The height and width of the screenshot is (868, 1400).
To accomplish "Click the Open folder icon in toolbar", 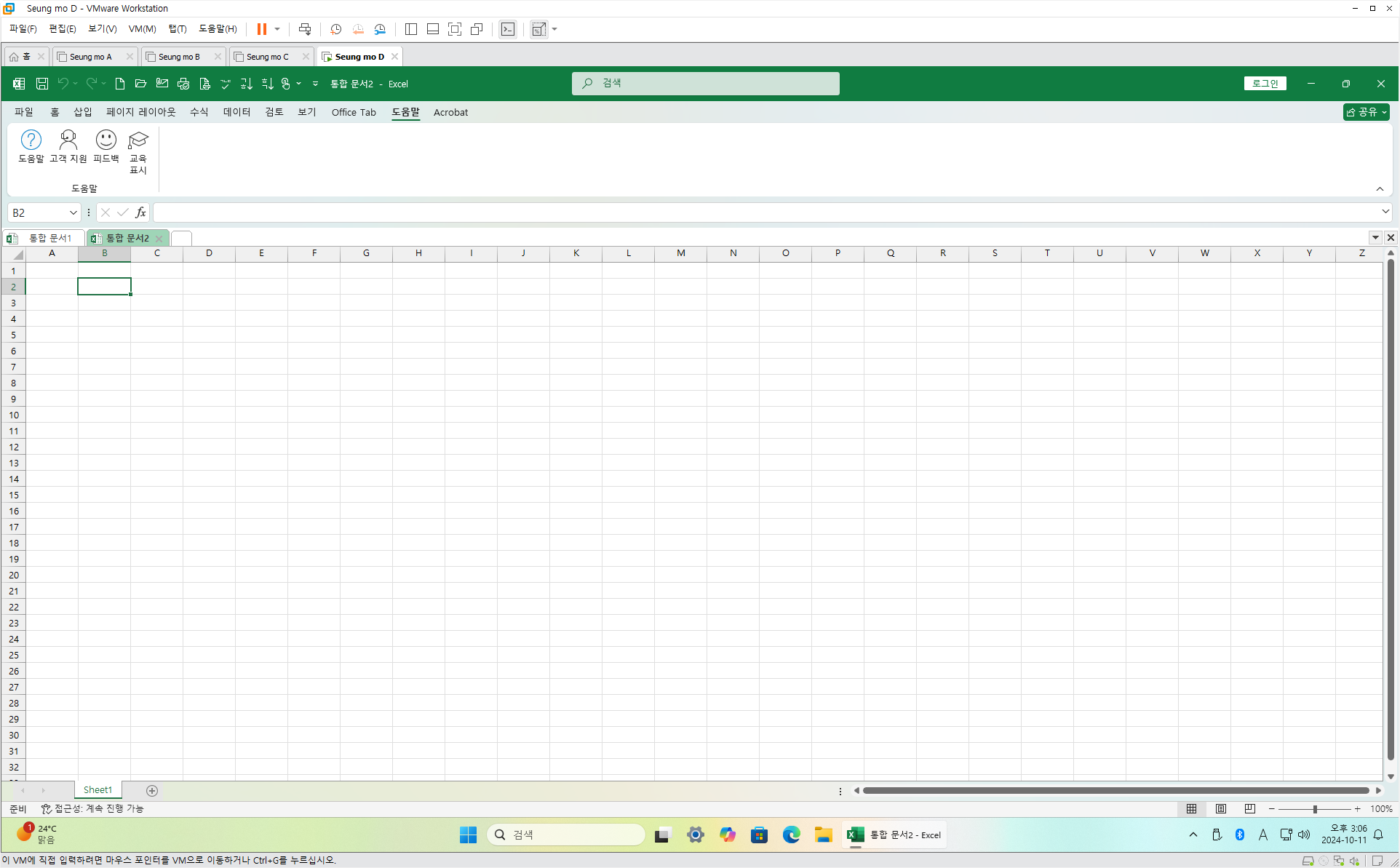I will pos(141,84).
